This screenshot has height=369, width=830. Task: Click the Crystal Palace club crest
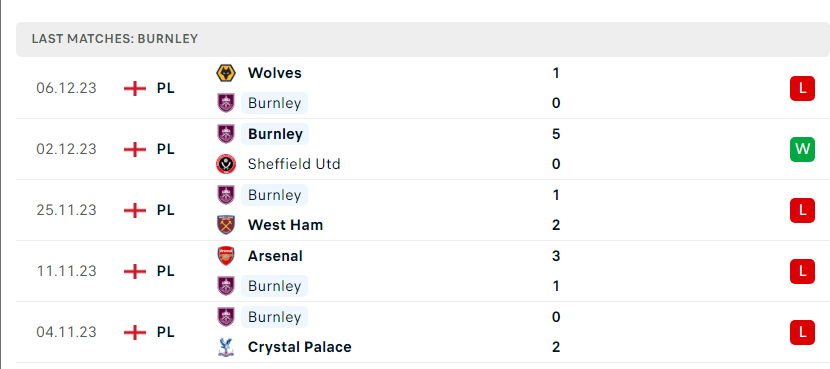point(226,347)
